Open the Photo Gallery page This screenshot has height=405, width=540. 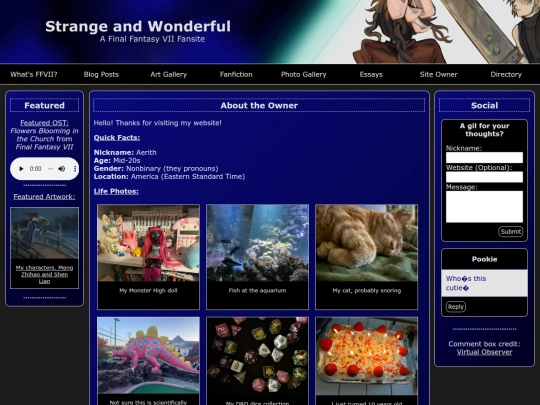pyautogui.click(x=303, y=74)
